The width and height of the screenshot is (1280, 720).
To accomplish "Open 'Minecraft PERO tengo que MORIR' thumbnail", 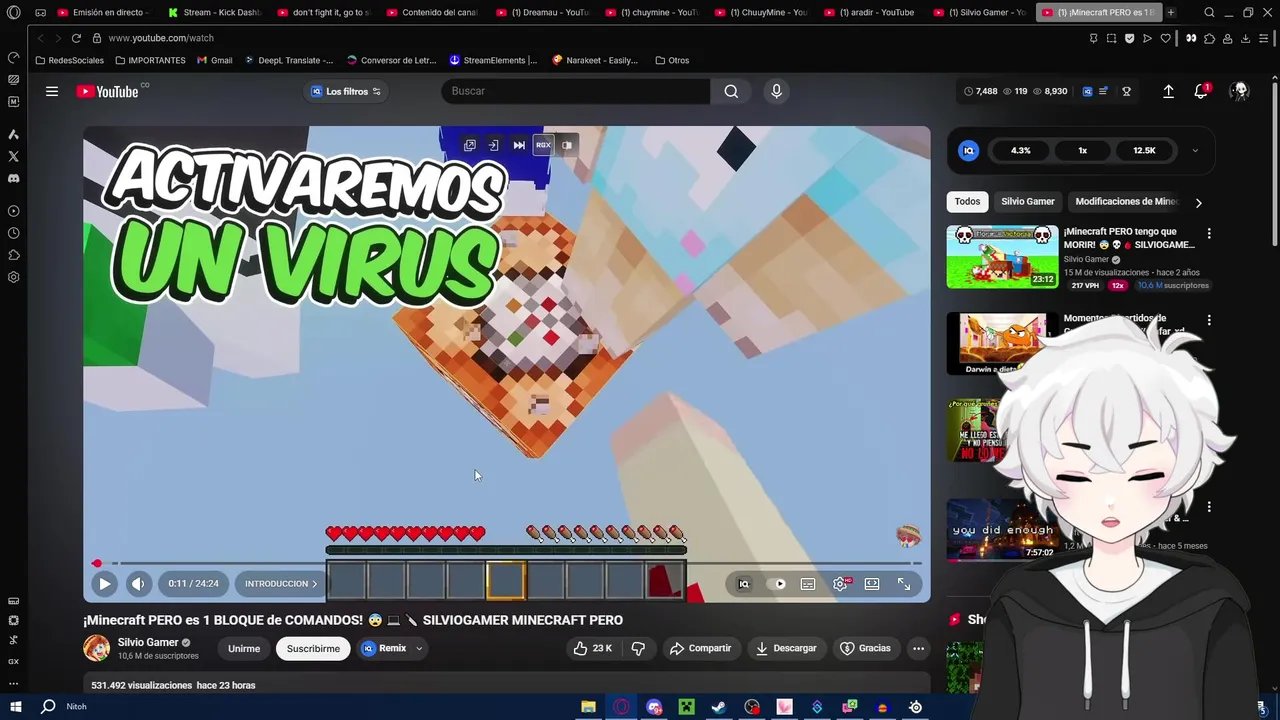I will (x=1002, y=256).
